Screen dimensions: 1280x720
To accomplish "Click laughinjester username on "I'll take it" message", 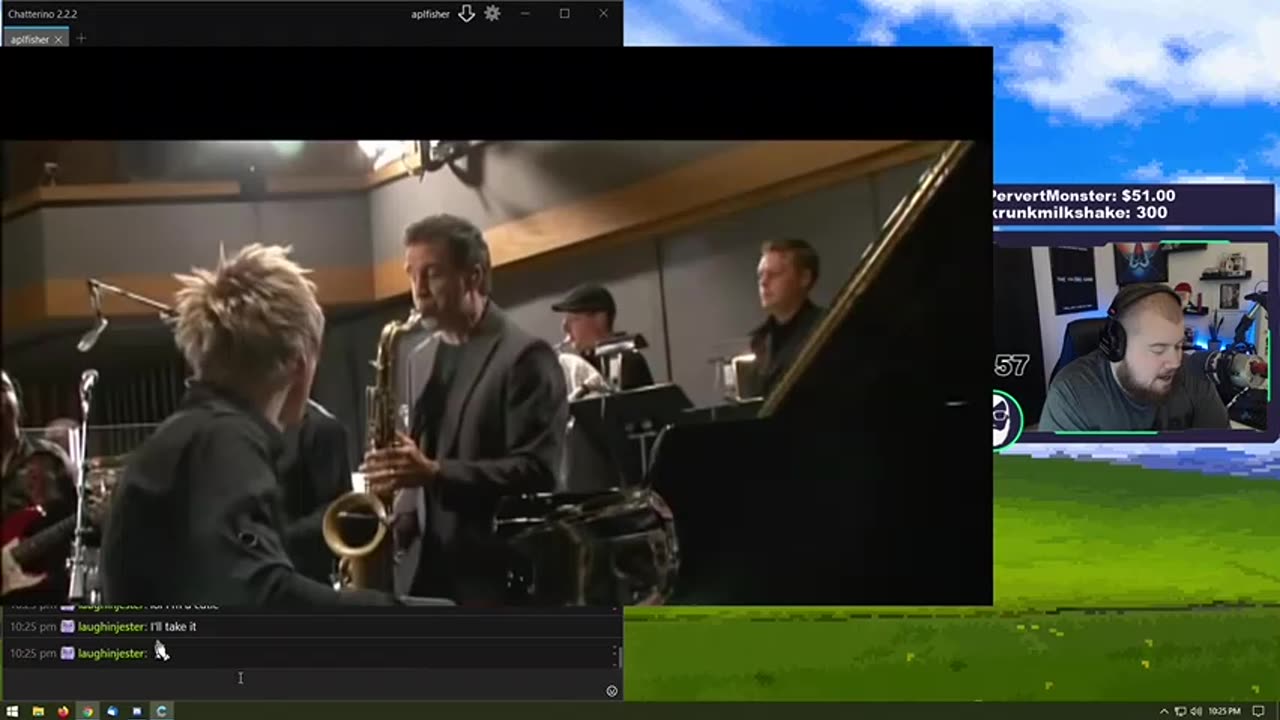I will pyautogui.click(x=112, y=627).
